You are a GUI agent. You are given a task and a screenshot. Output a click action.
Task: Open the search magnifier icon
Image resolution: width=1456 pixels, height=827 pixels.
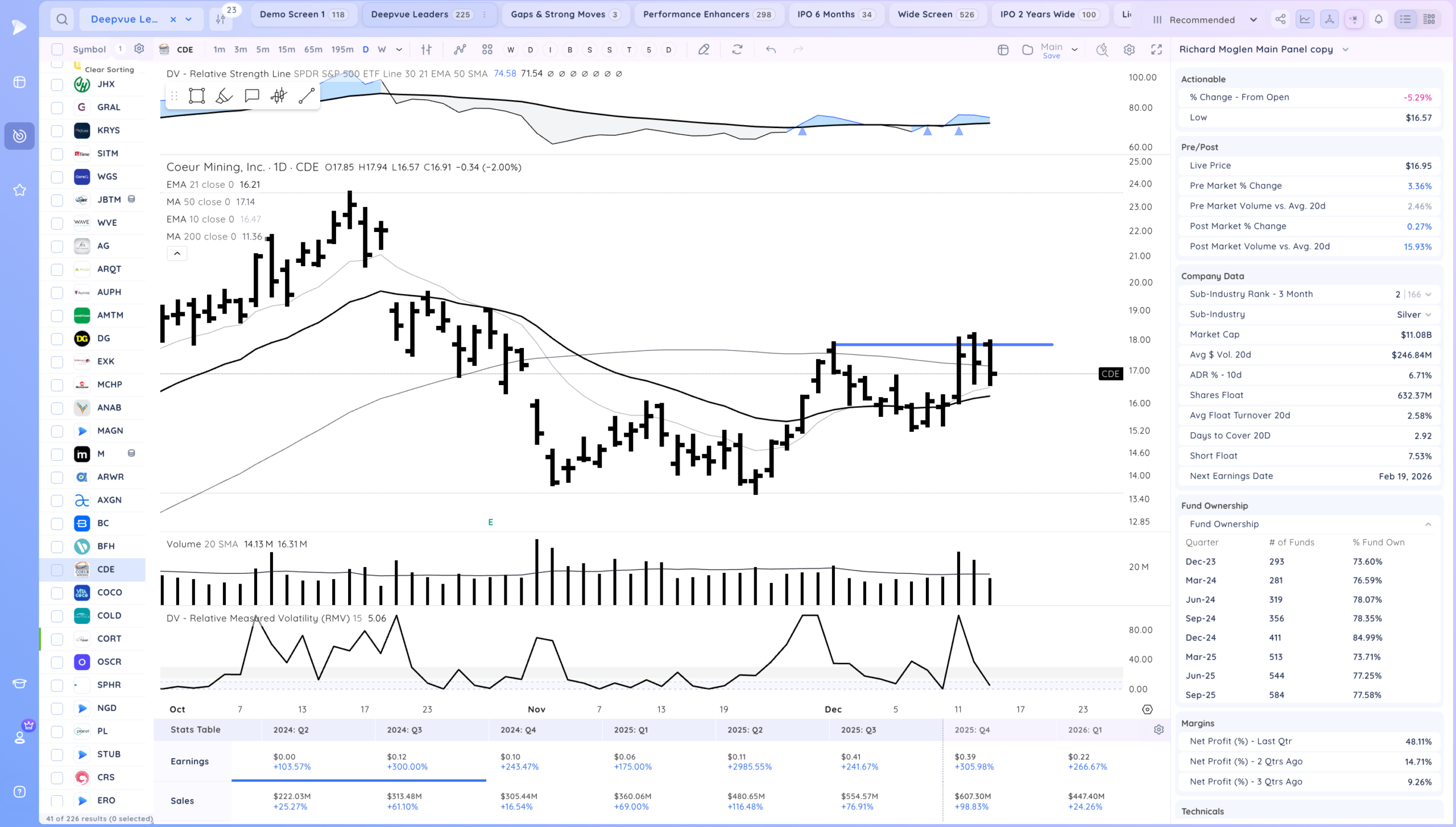point(62,20)
